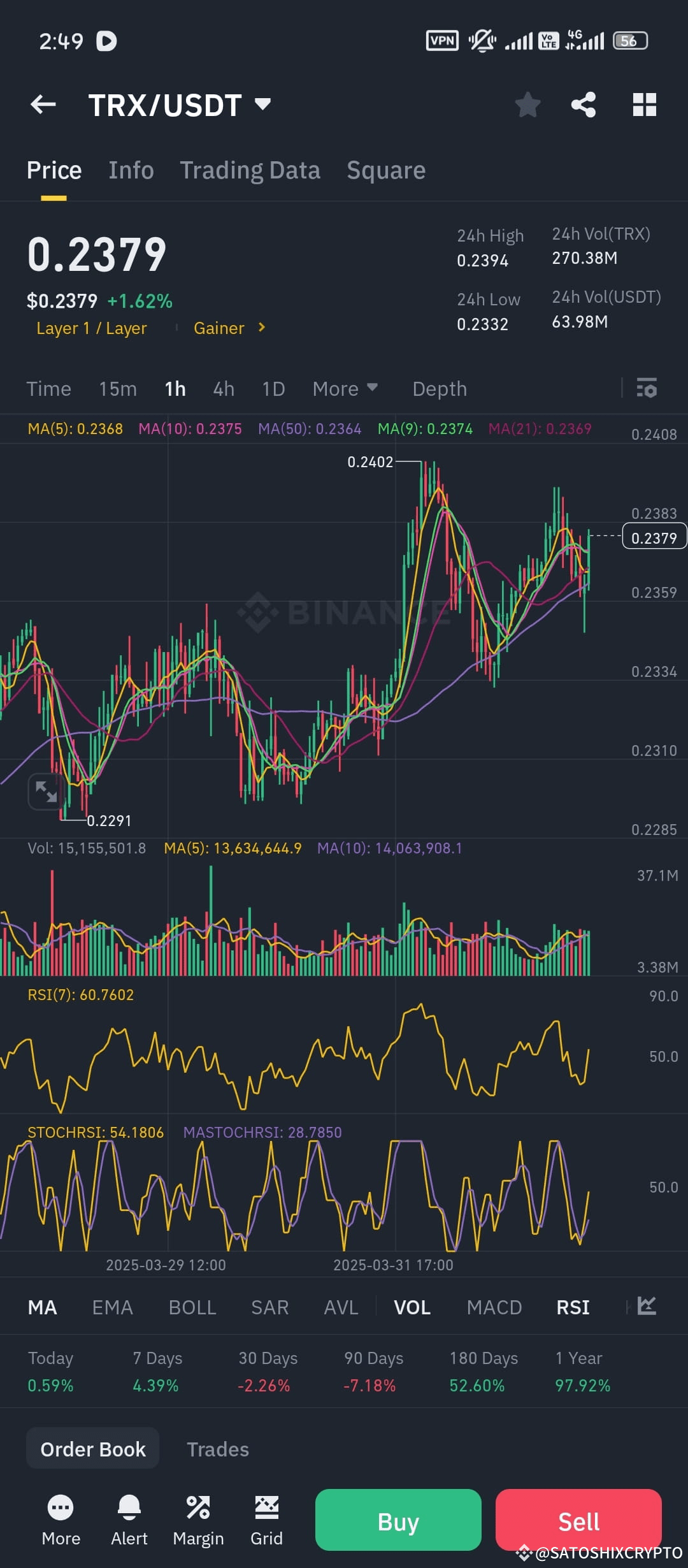Switch to Depth chart view

click(x=440, y=389)
